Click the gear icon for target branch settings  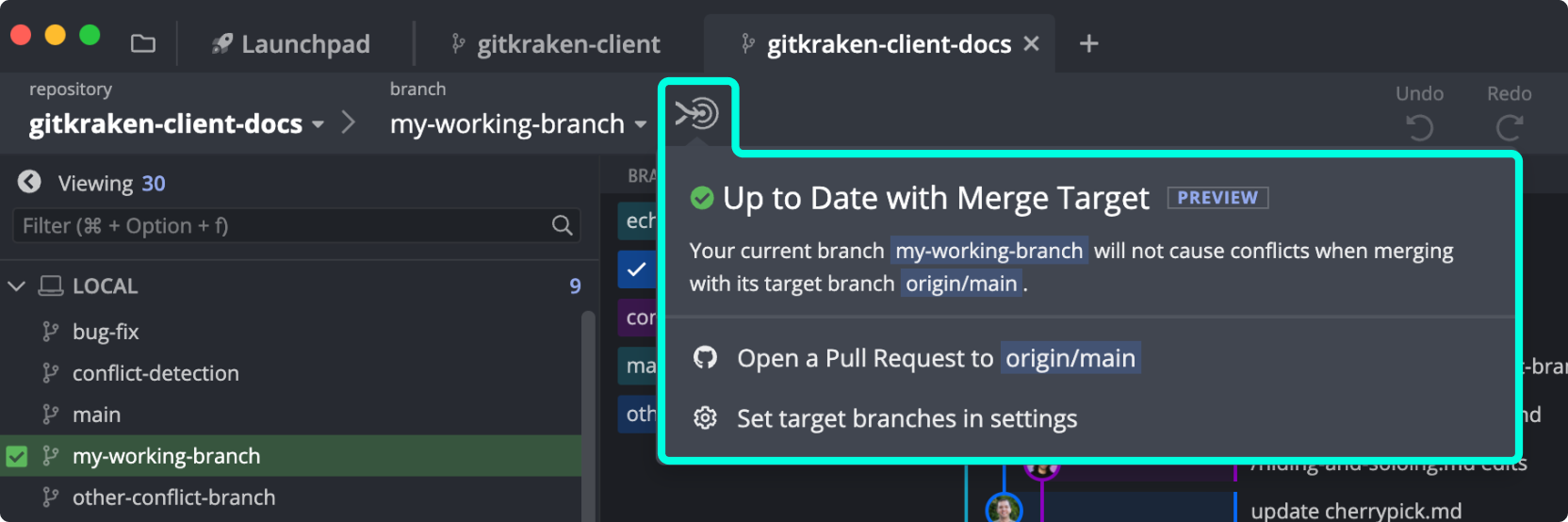(x=705, y=418)
